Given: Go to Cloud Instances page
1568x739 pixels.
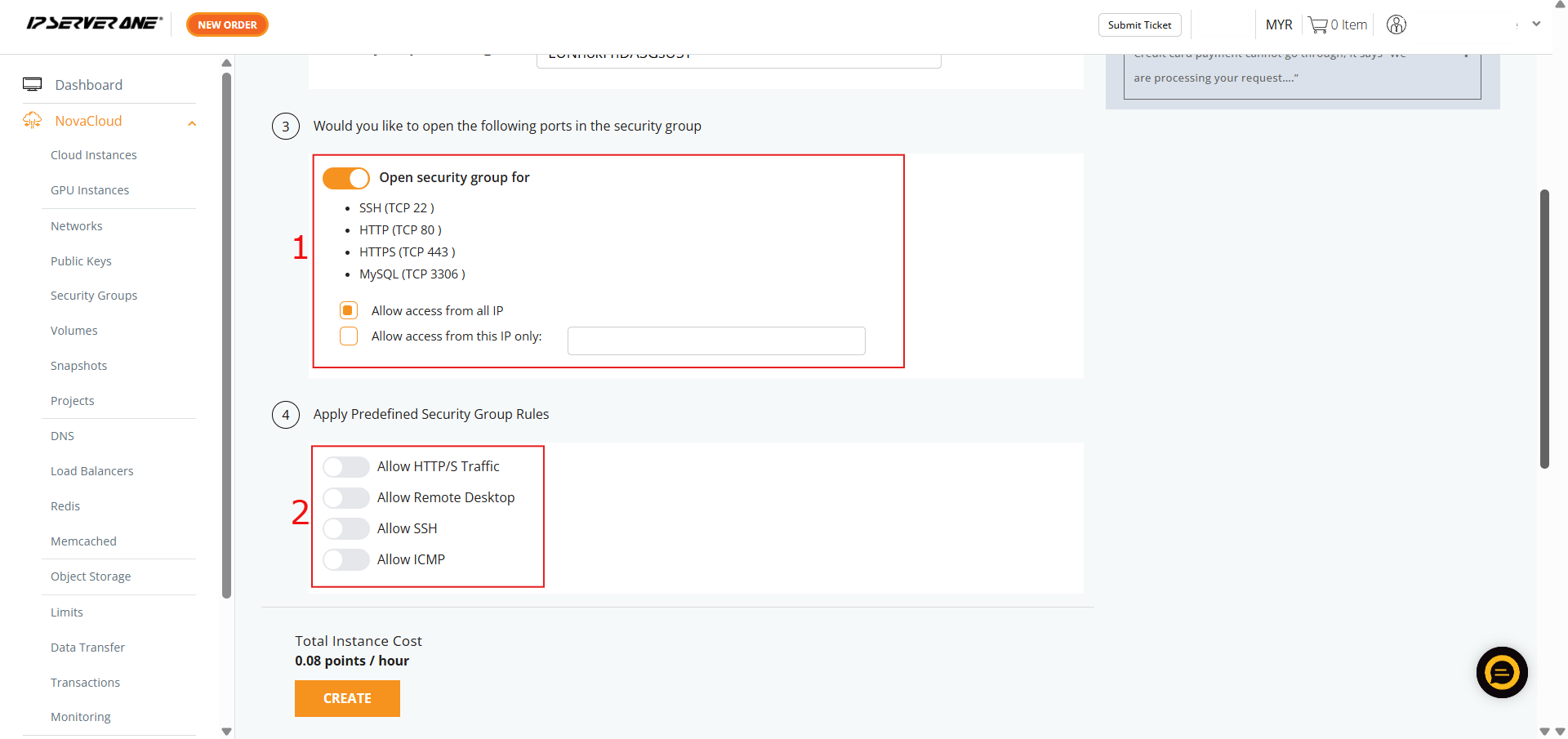Looking at the screenshot, I should (x=94, y=155).
